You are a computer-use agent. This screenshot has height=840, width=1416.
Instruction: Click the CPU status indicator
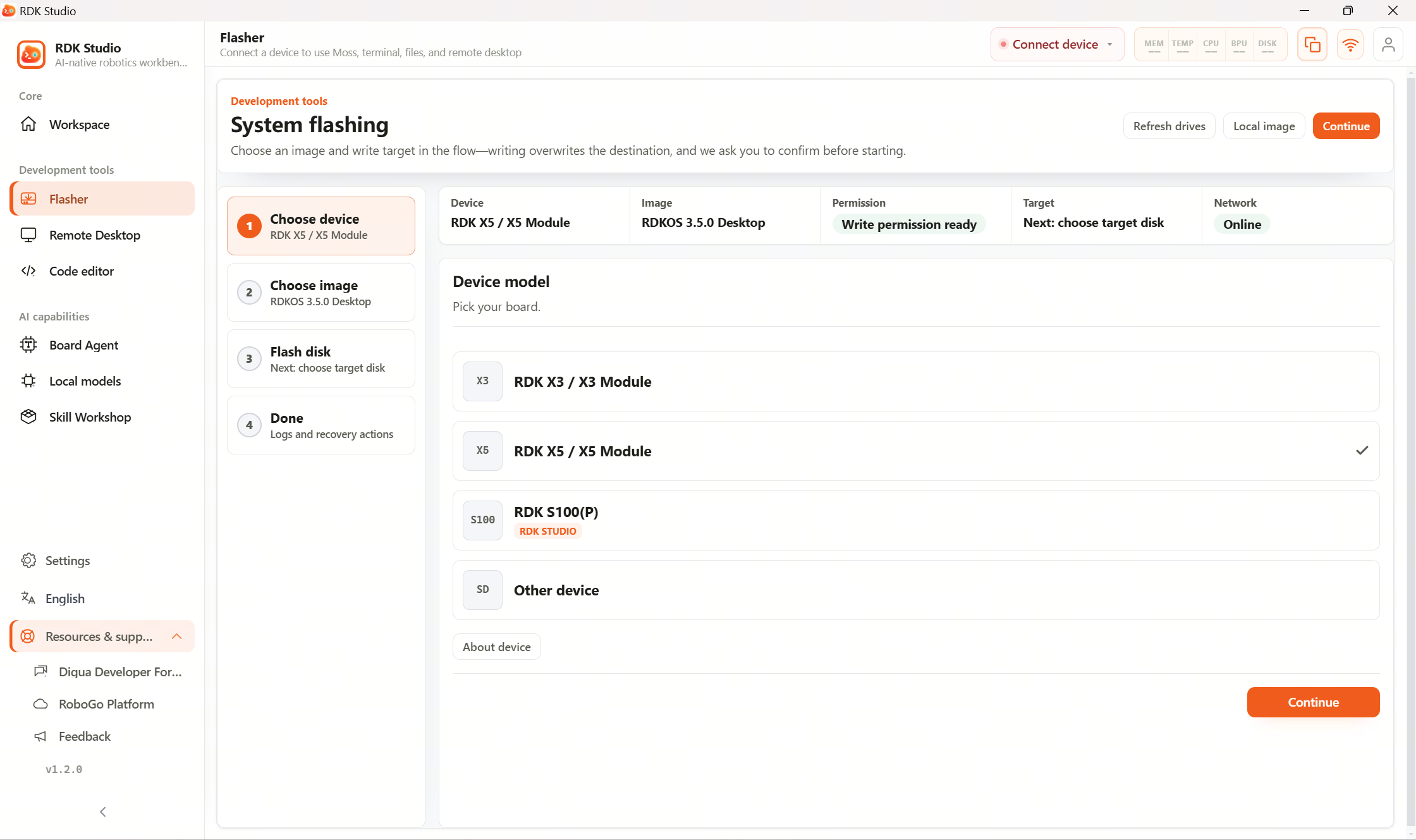(x=1211, y=44)
